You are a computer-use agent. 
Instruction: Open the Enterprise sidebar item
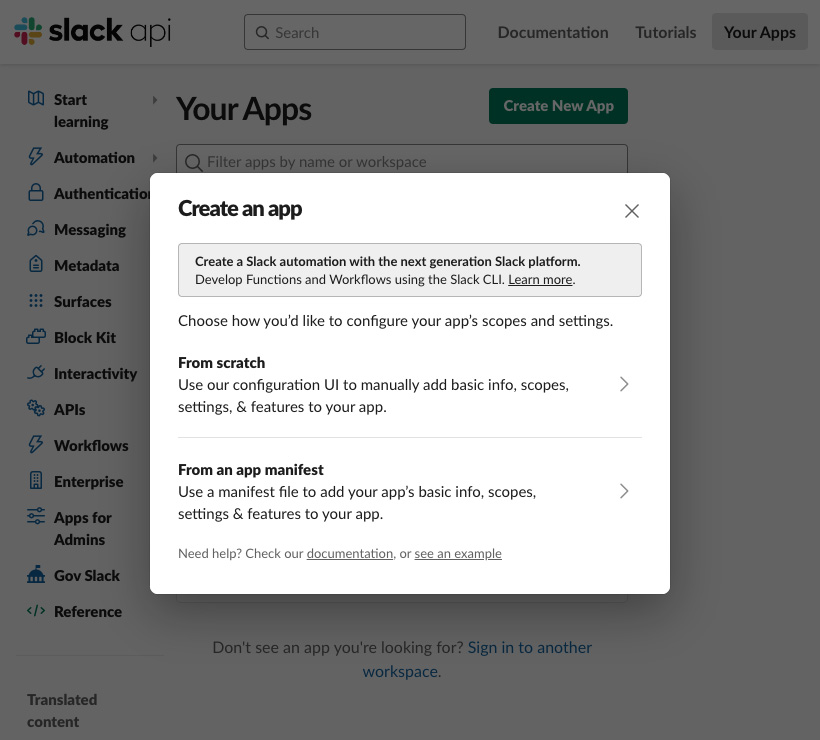coord(88,482)
